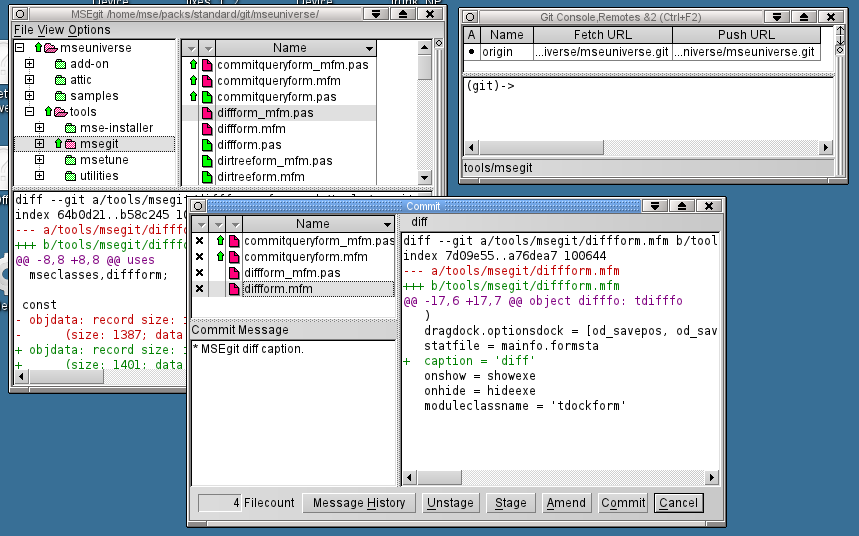Viewport: 859px width, 536px height.
Task: Click the green file icon of commitqueryform.pas in MSEgit
Action: coord(207,97)
